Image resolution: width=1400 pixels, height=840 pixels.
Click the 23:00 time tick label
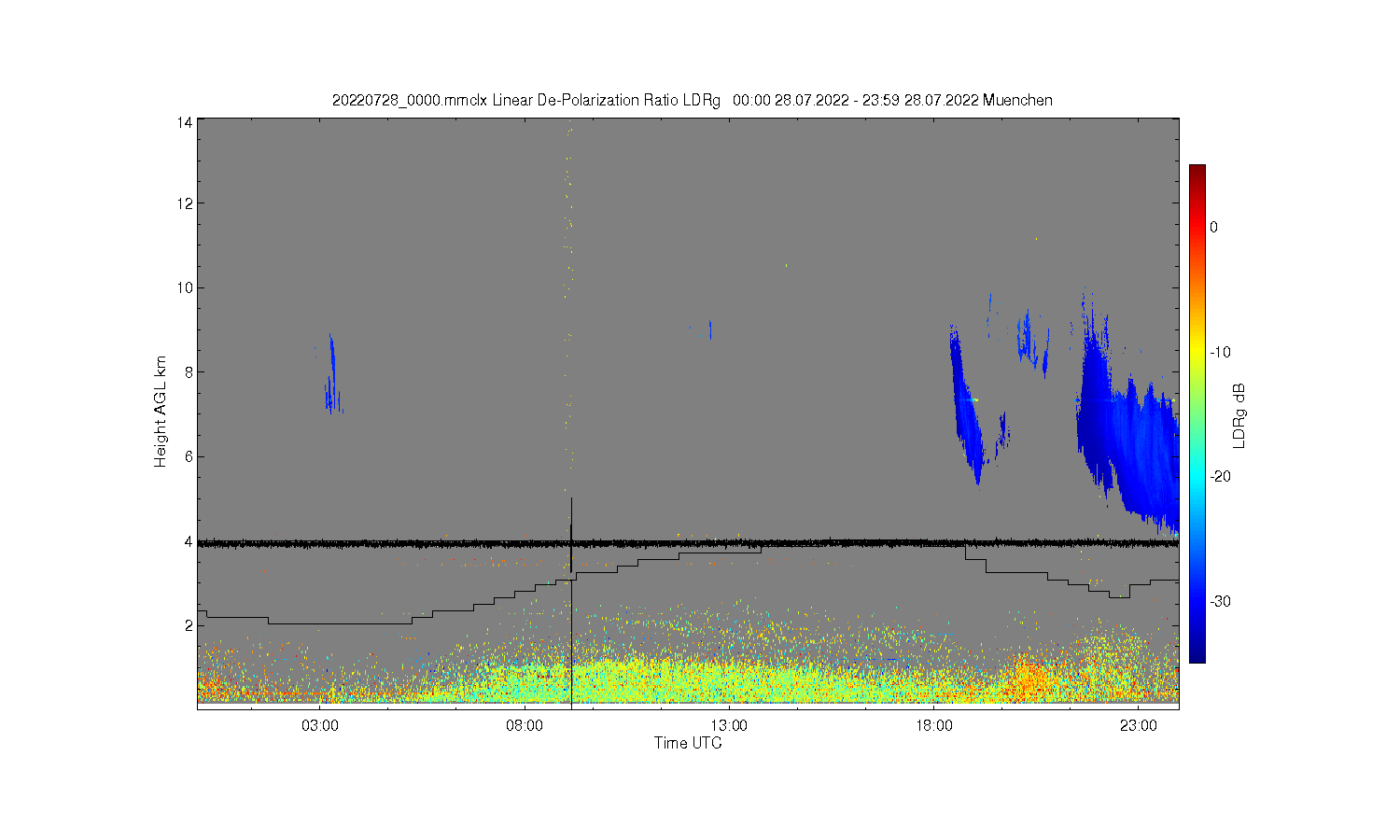(1138, 725)
